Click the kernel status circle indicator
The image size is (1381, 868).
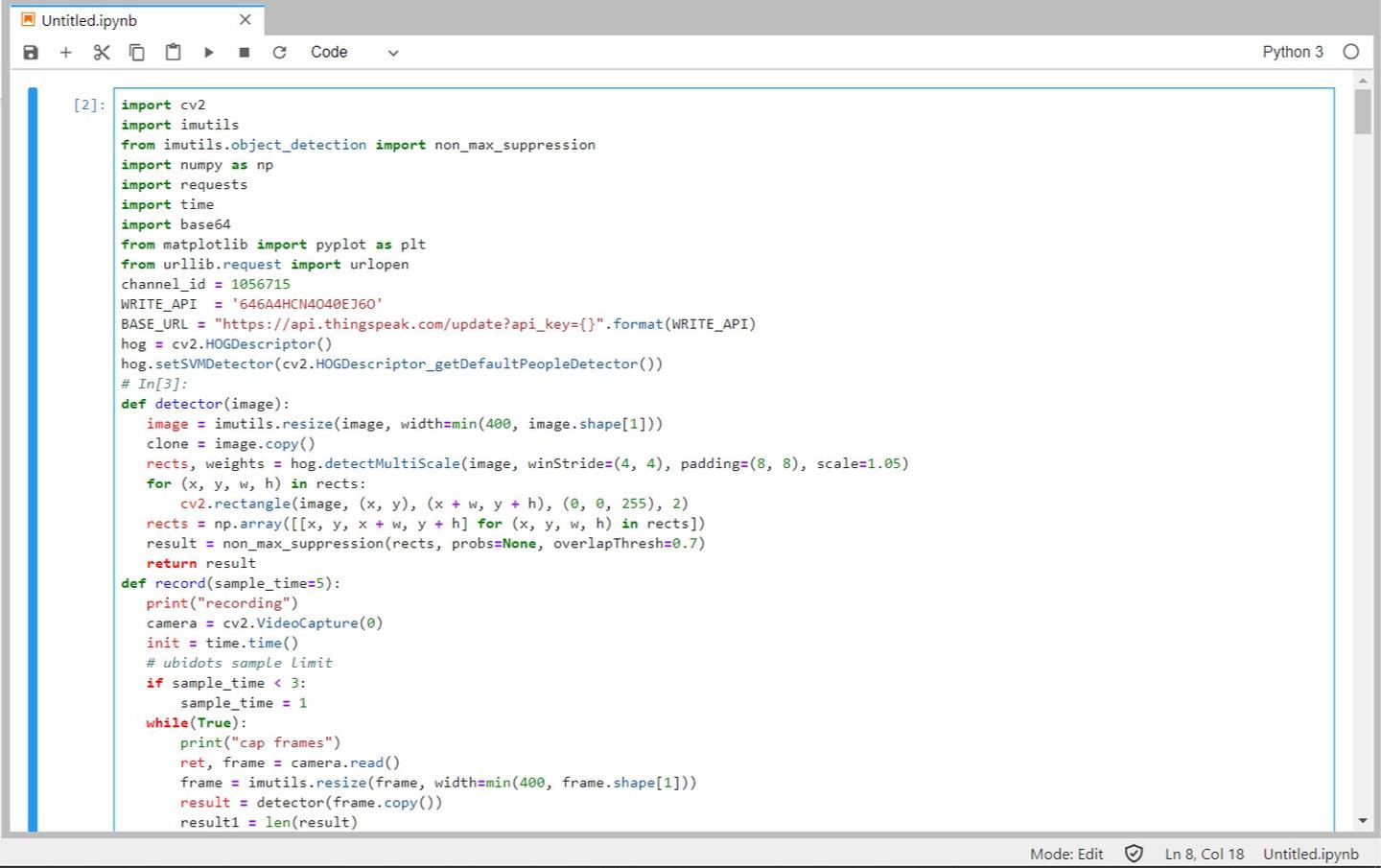click(1351, 52)
